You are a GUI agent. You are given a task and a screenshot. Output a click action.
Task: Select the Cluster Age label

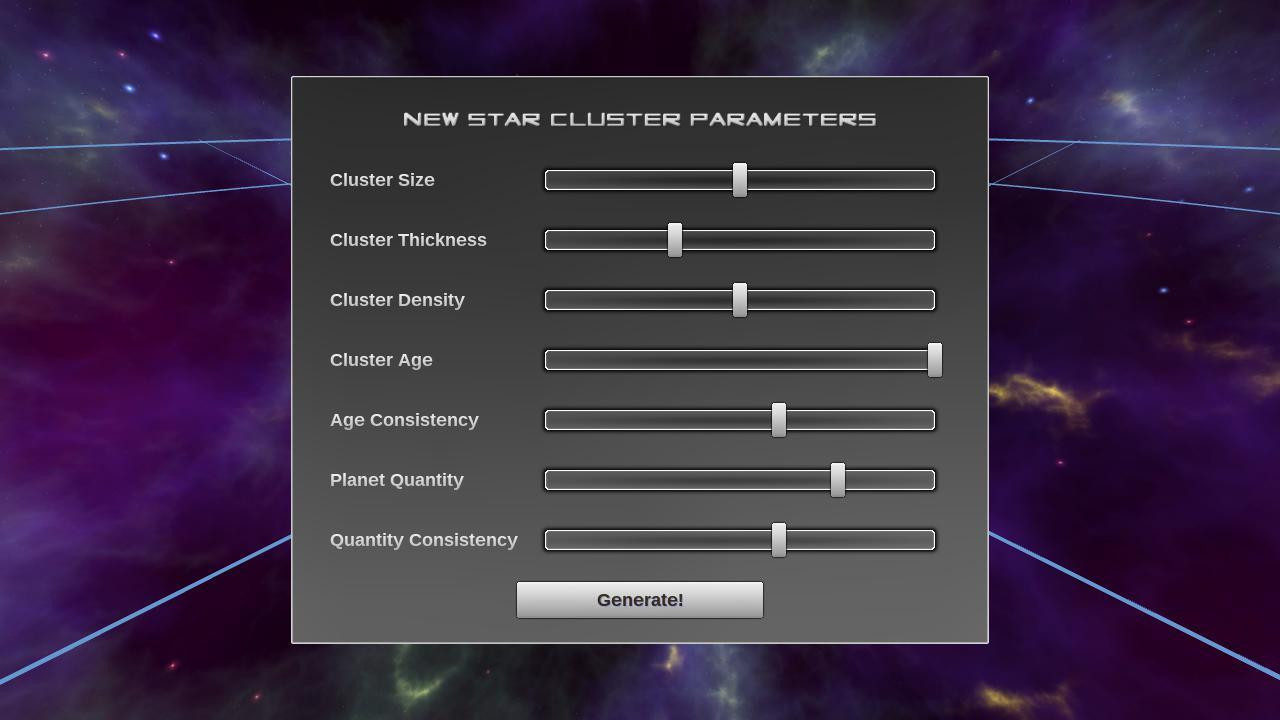point(381,360)
